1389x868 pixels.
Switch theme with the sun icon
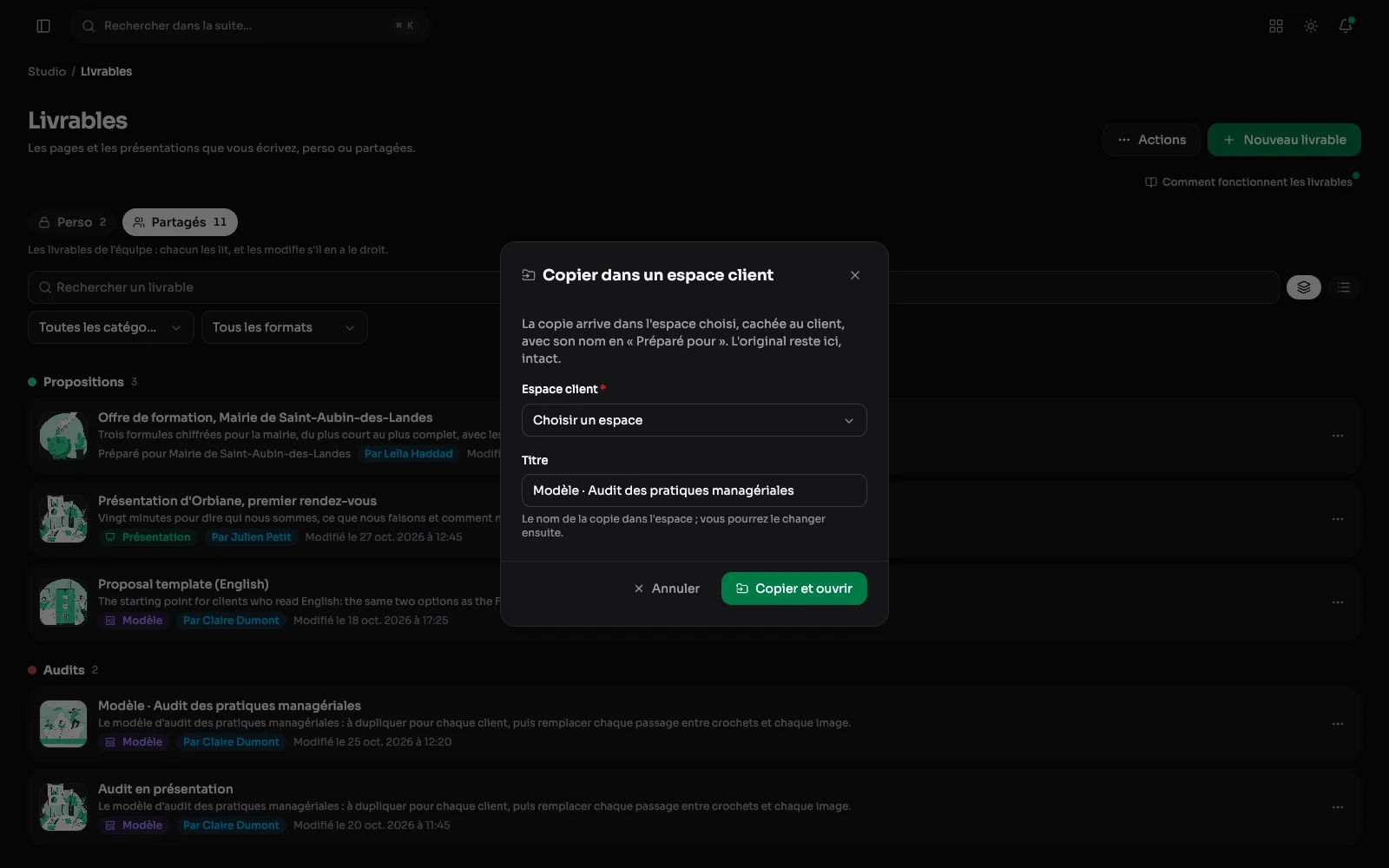[x=1311, y=26]
